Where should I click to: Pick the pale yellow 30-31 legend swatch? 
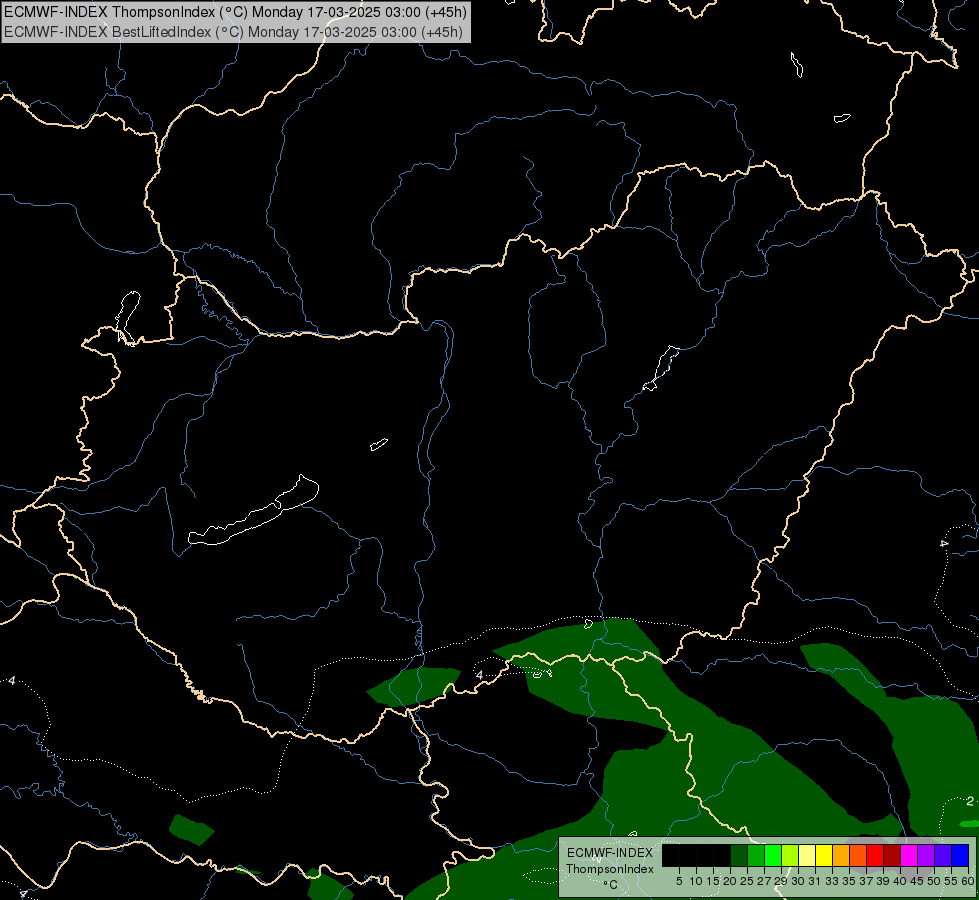(807, 855)
